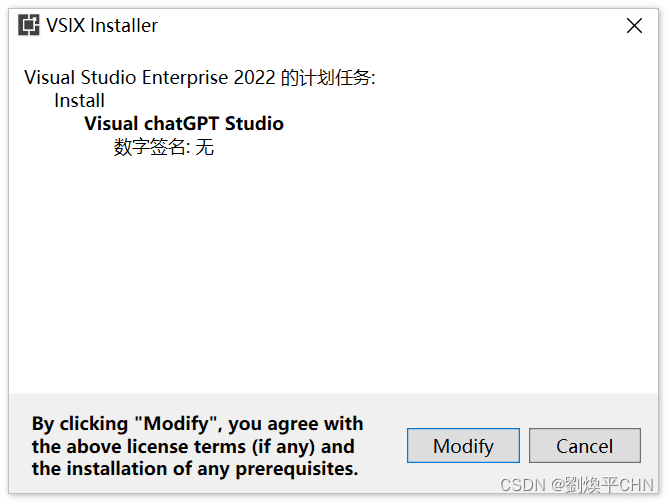This screenshot has height=503, width=668.
Task: Click the "无" signature value
Action: pos(205,147)
